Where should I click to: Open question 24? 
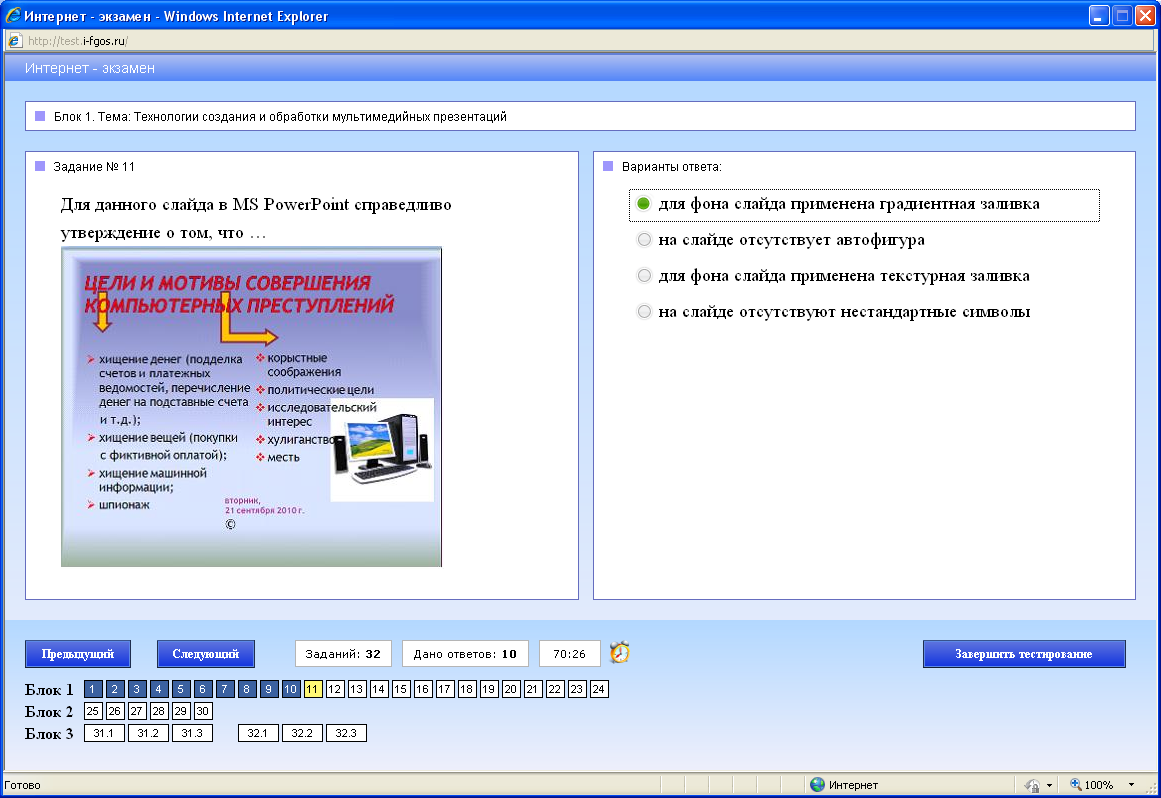point(598,689)
